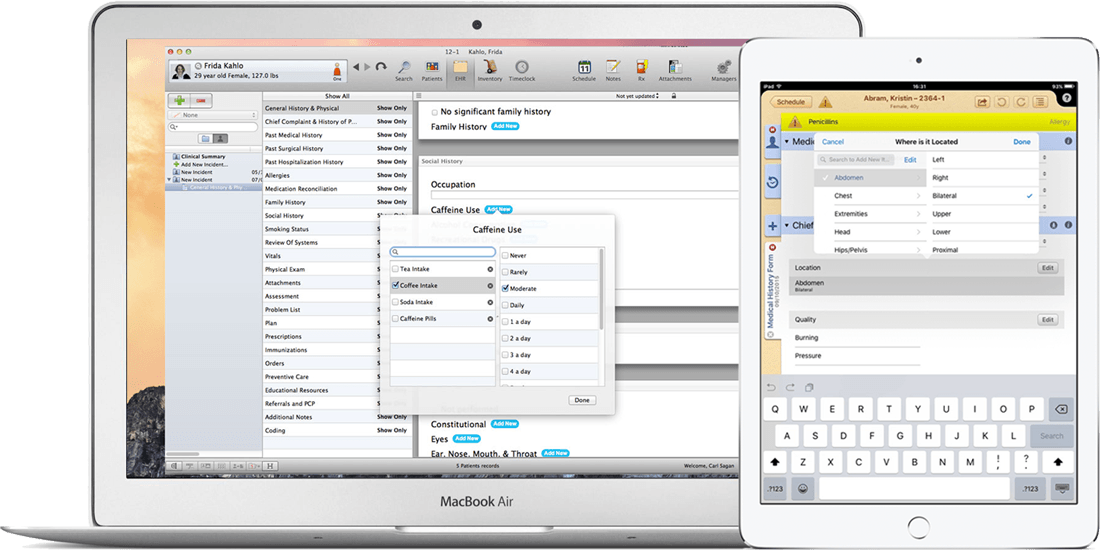Check the Rarely frequency checkbox
The image size is (1100, 550).
(505, 272)
